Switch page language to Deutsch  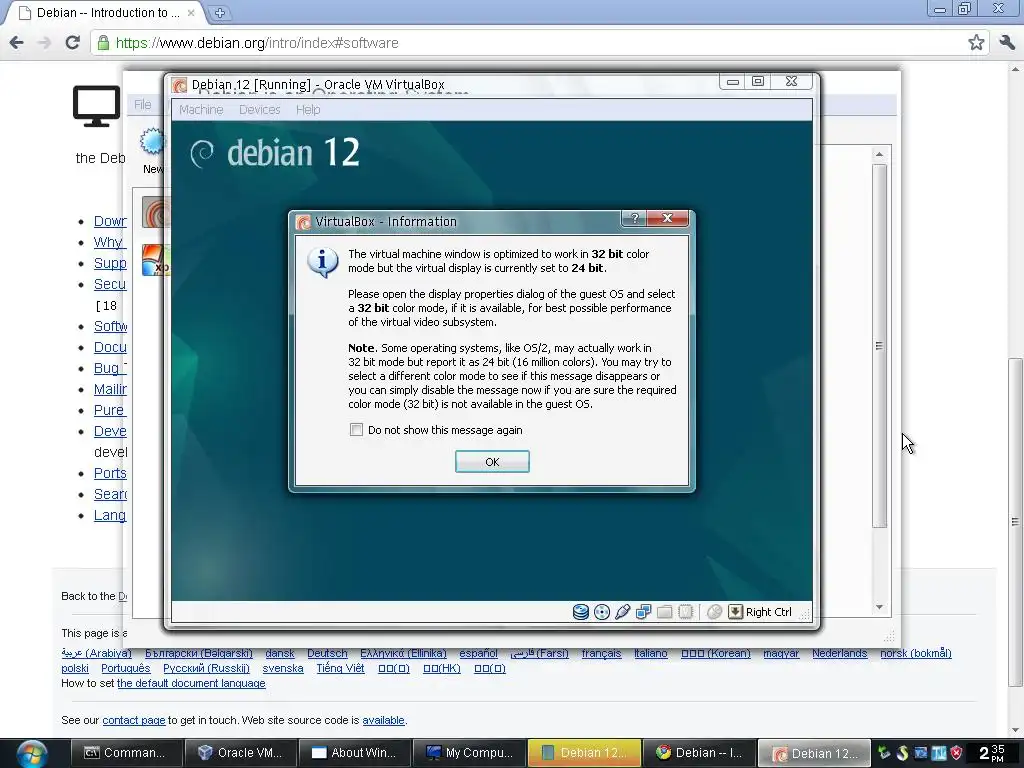tap(327, 653)
